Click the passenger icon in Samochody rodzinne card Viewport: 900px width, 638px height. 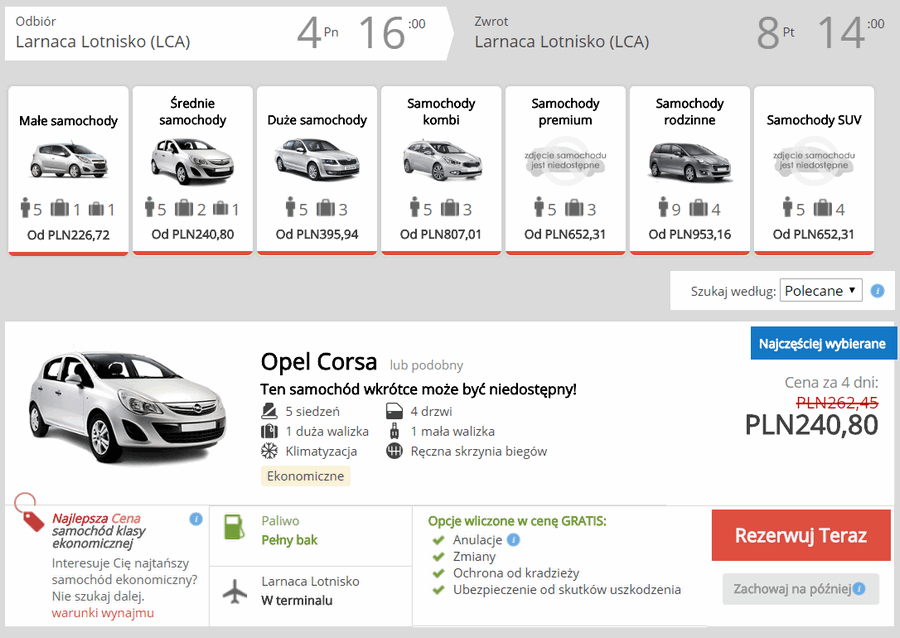664,207
